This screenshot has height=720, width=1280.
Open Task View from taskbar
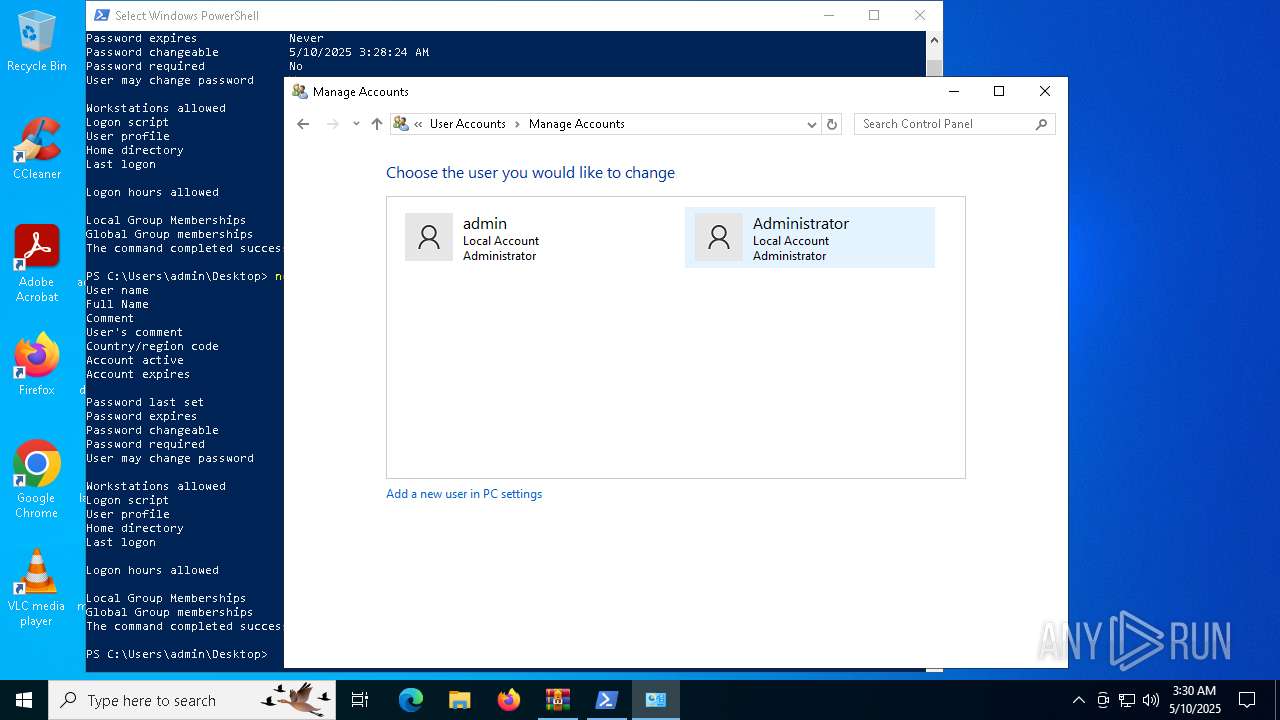pyautogui.click(x=360, y=700)
